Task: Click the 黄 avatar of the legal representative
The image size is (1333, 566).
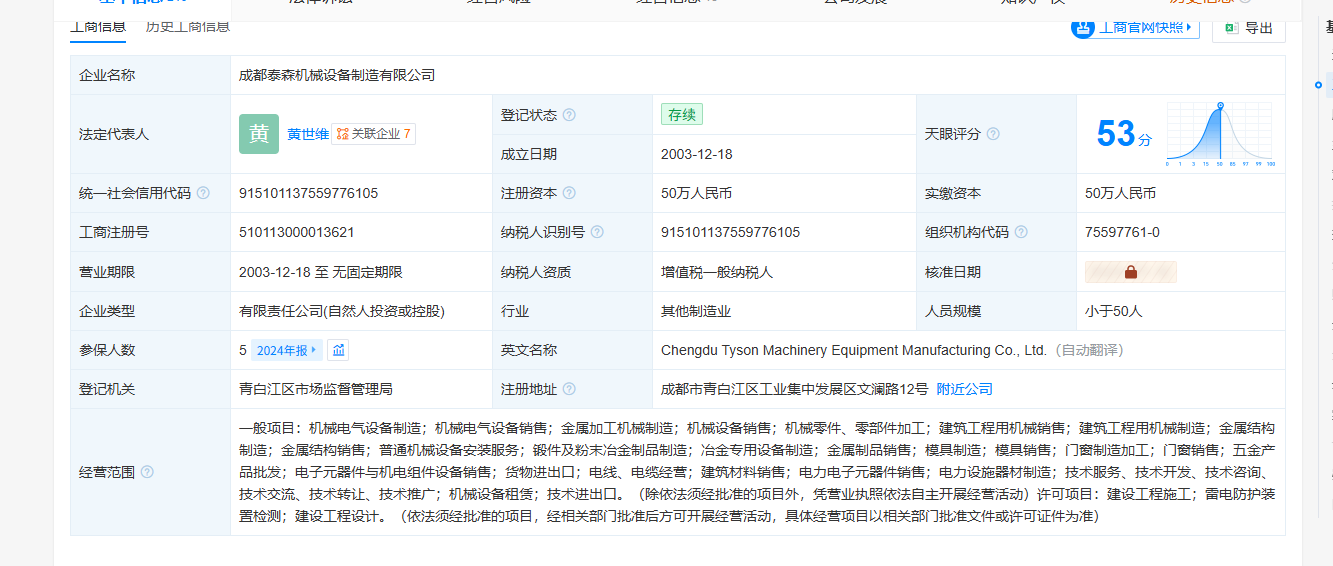Action: (259, 134)
